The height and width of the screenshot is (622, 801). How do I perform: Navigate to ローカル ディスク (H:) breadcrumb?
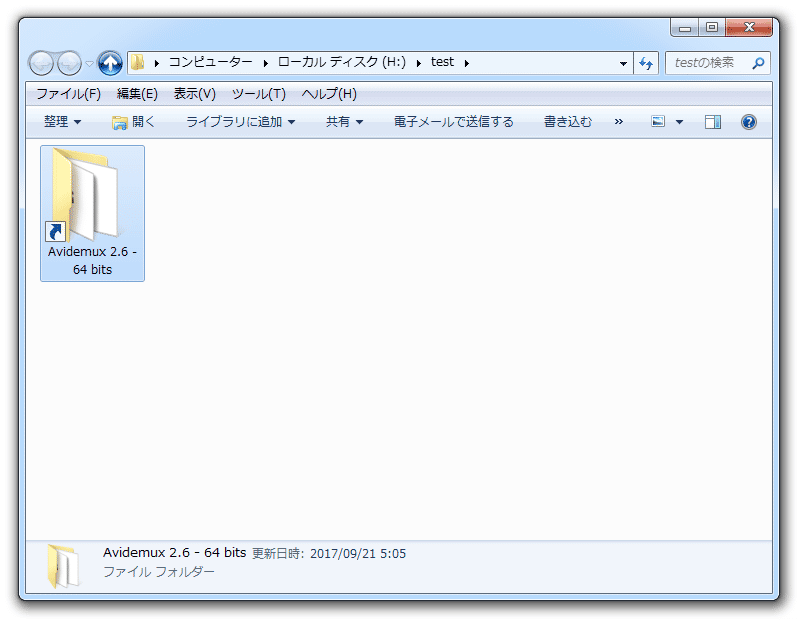coord(342,62)
